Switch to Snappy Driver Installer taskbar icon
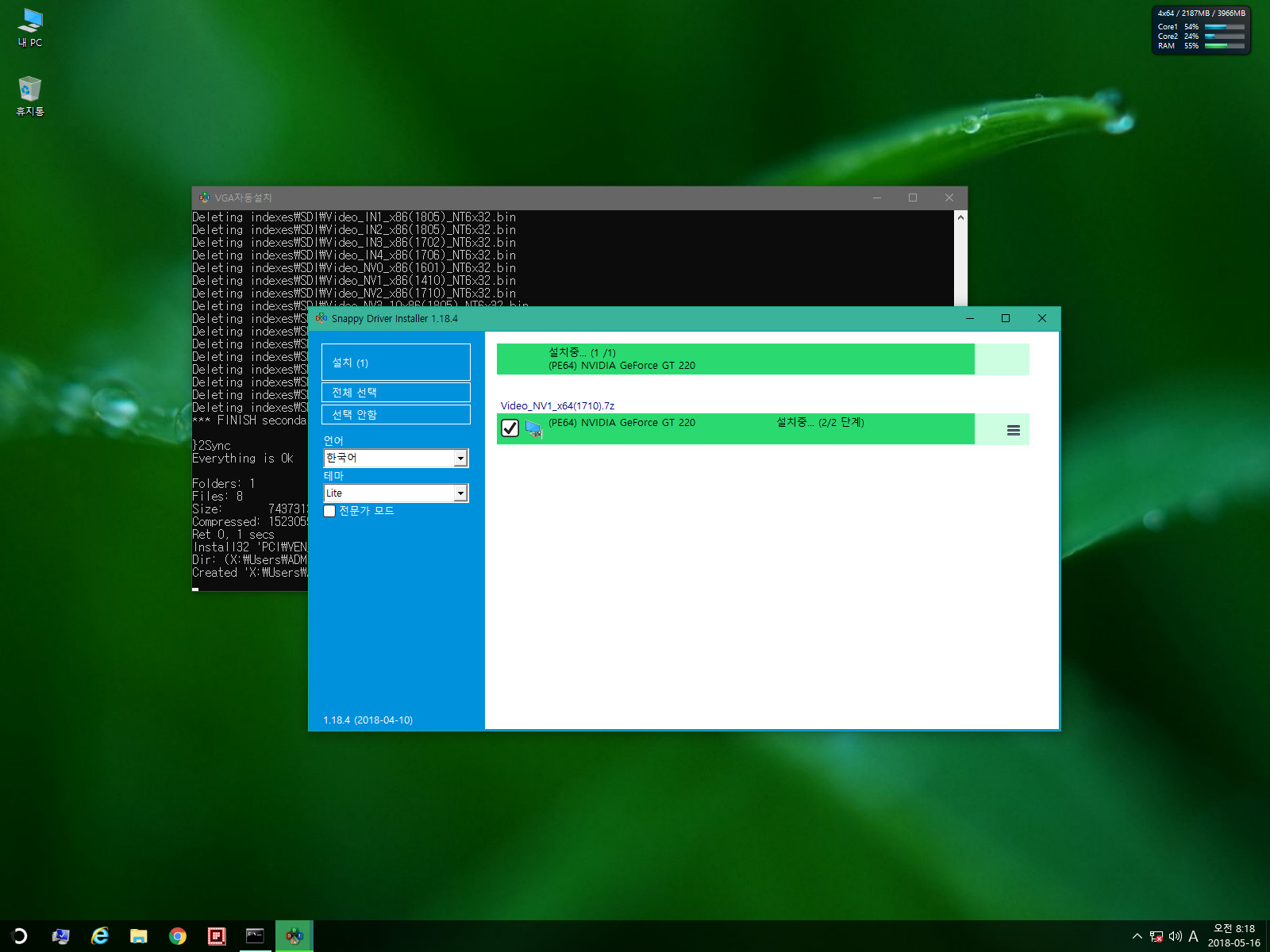1270x952 pixels. point(294,936)
